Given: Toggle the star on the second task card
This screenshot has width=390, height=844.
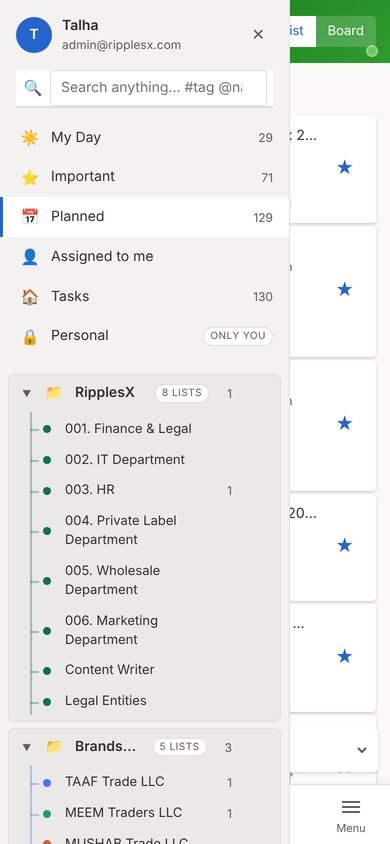Looking at the screenshot, I should click(344, 290).
